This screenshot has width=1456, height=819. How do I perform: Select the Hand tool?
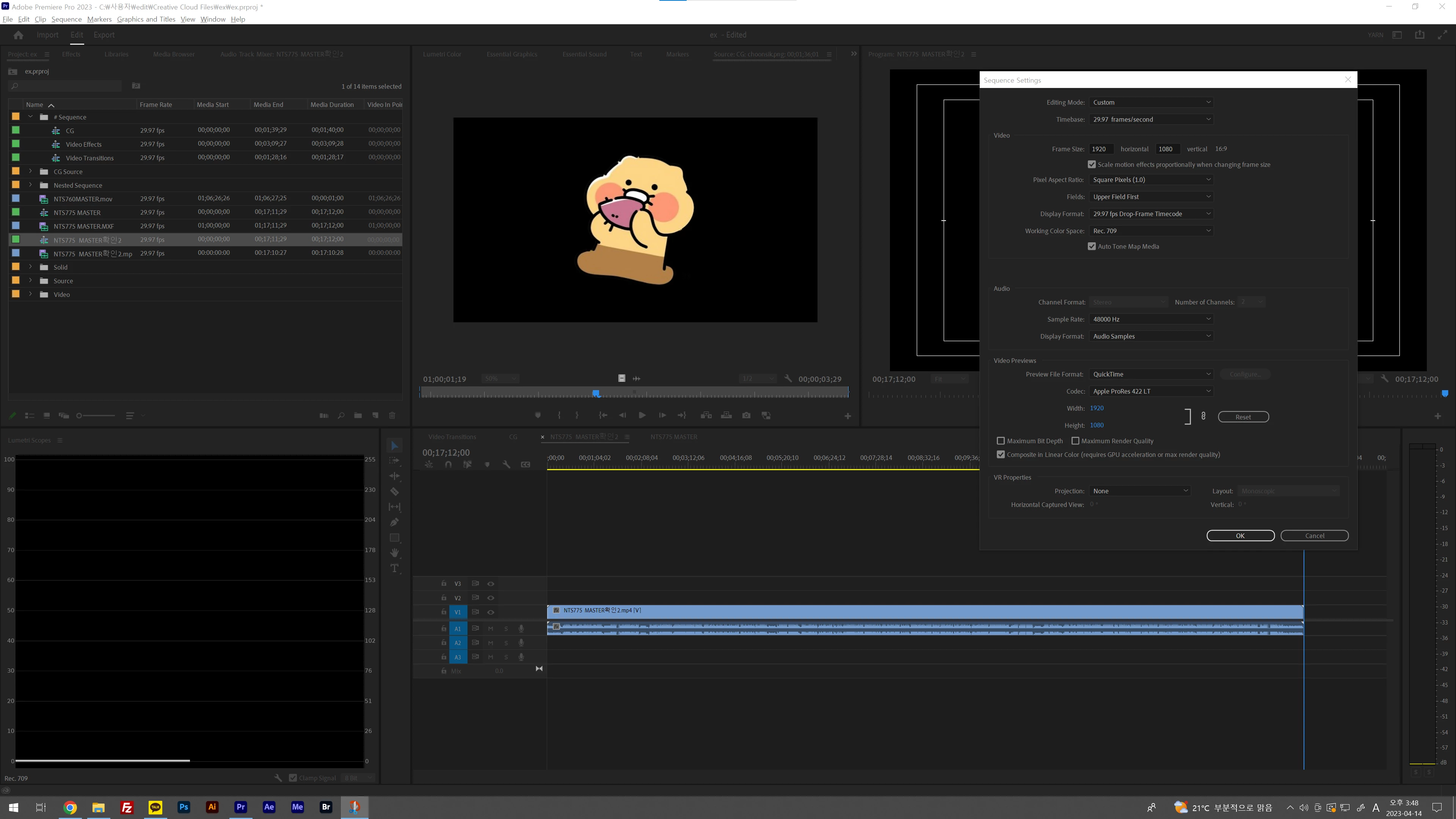click(394, 553)
